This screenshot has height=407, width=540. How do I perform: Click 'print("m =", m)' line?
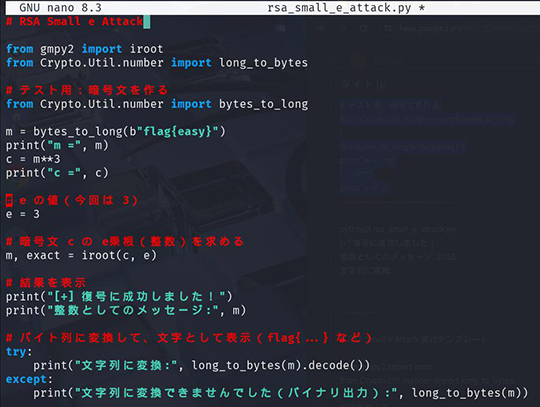pyautogui.click(x=57, y=145)
